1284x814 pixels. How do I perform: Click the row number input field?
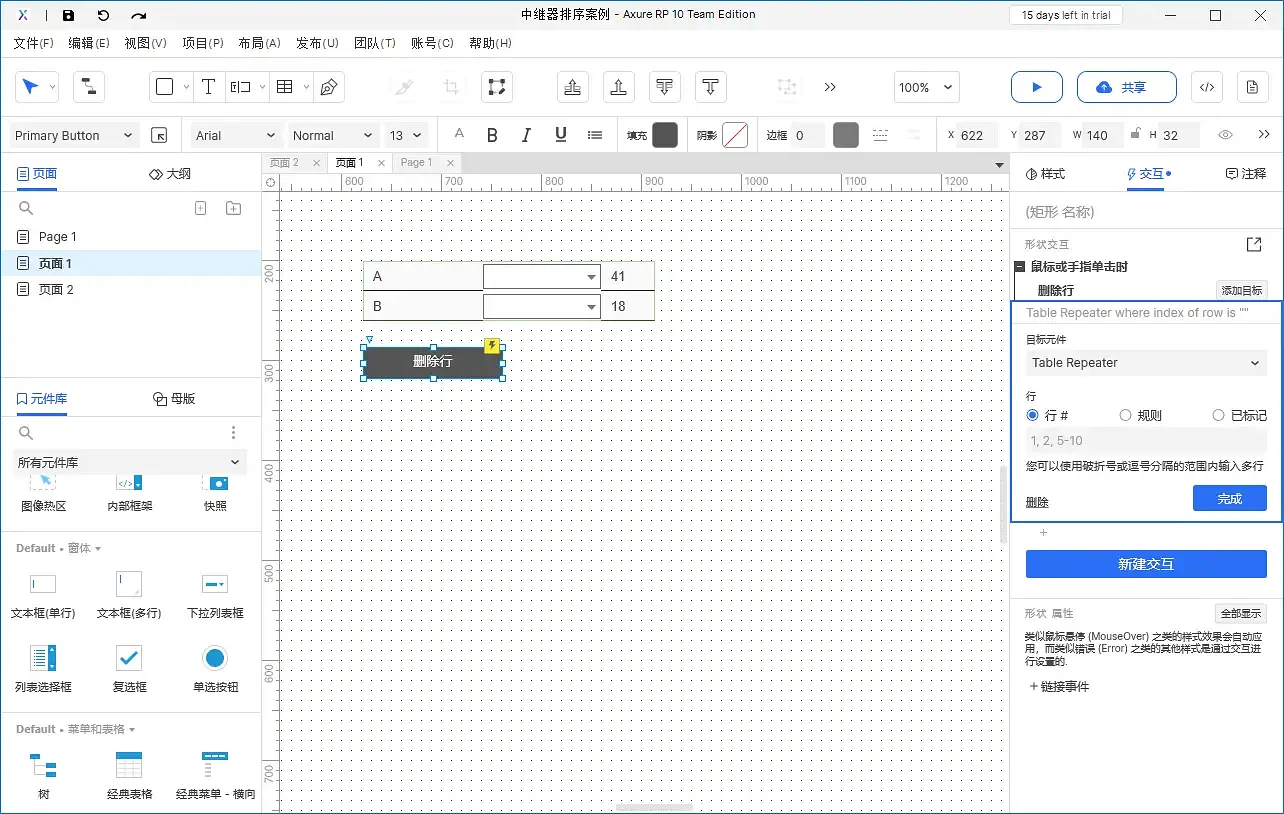coord(1146,440)
